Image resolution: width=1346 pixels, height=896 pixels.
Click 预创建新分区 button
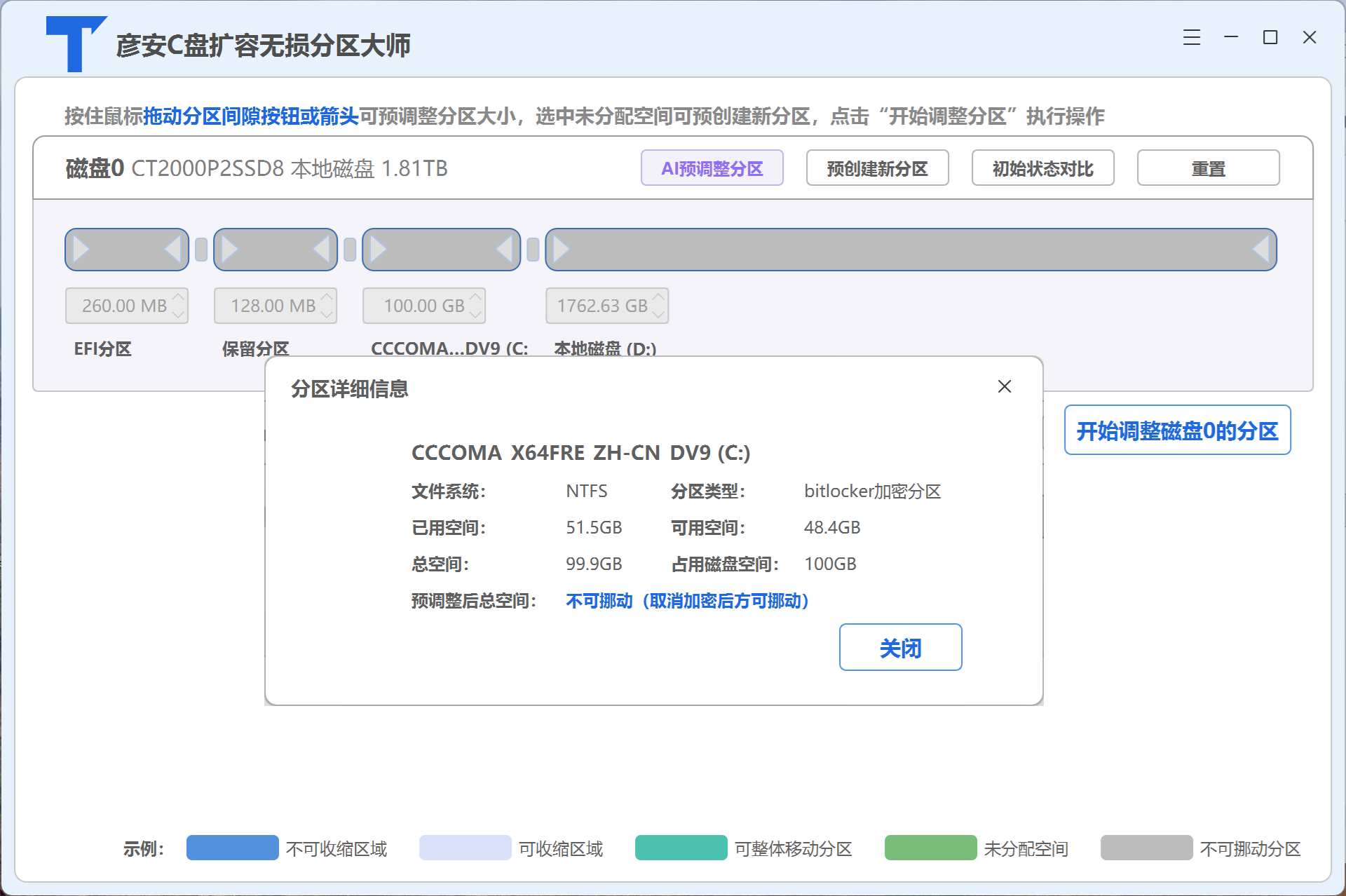click(x=878, y=168)
